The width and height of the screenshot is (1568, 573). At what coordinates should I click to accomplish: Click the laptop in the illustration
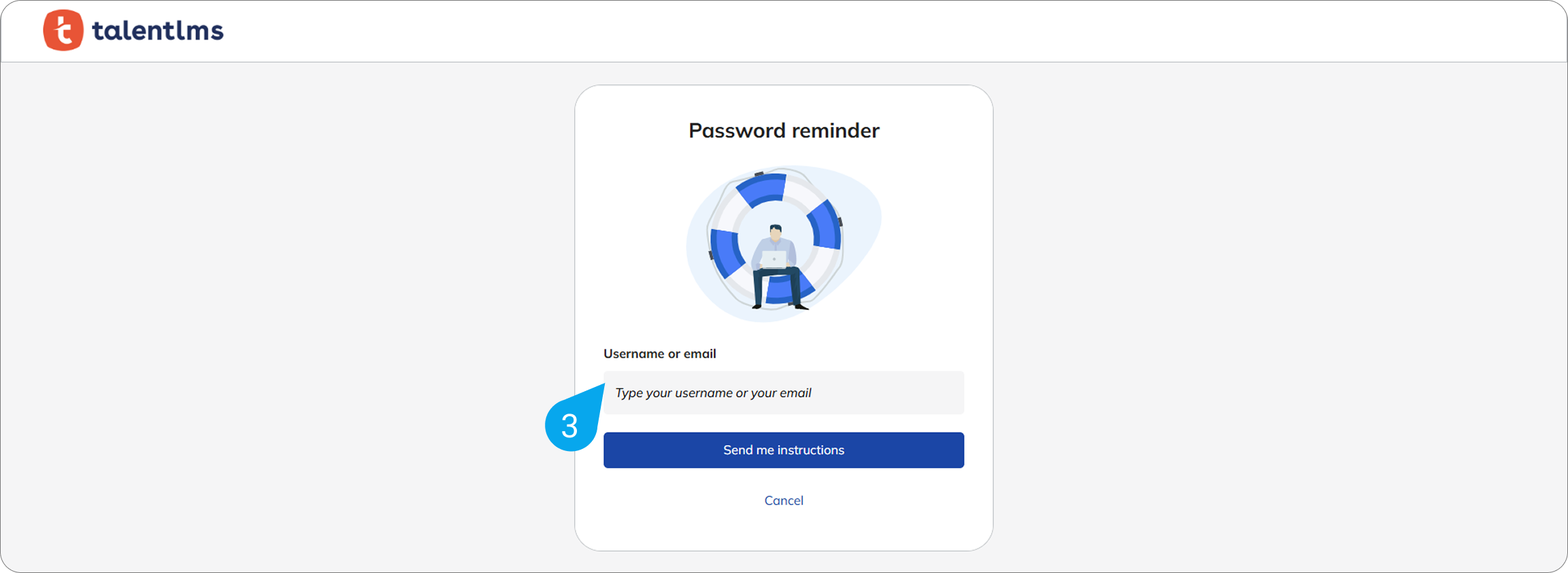774,259
